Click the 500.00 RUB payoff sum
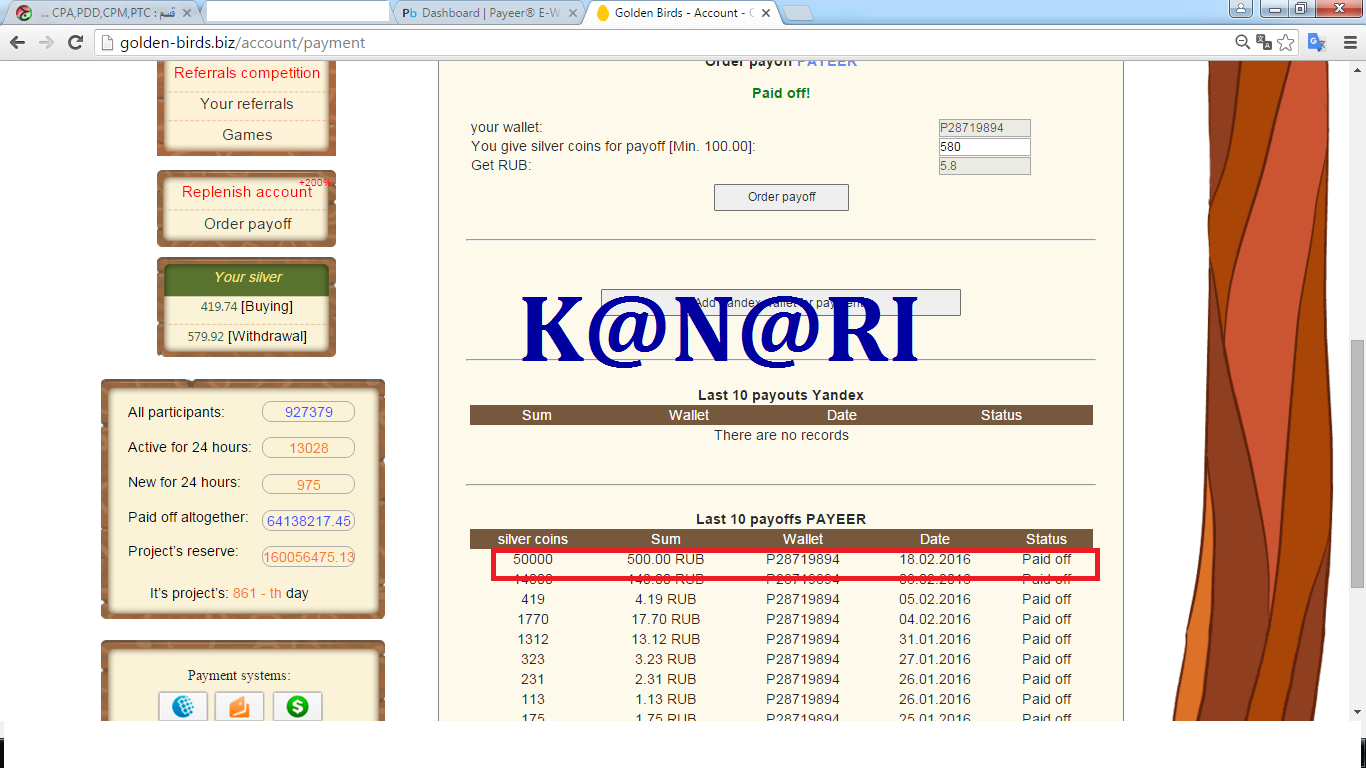The width and height of the screenshot is (1366, 768). [666, 559]
